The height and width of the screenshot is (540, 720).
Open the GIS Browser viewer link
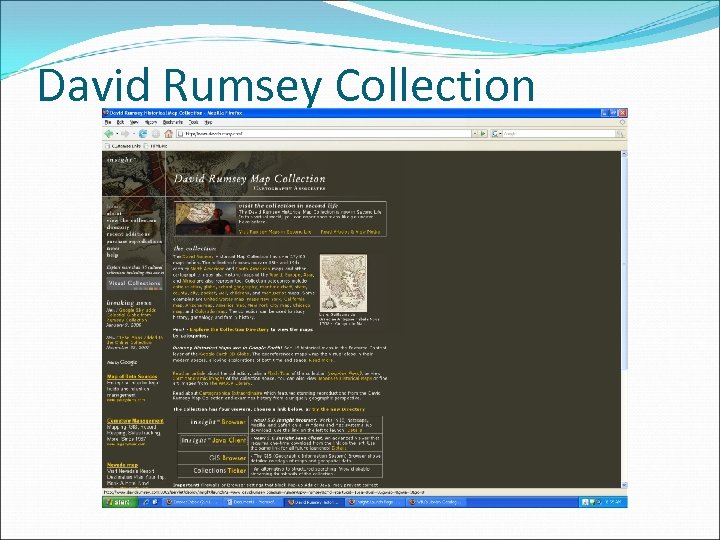[x=227, y=458]
